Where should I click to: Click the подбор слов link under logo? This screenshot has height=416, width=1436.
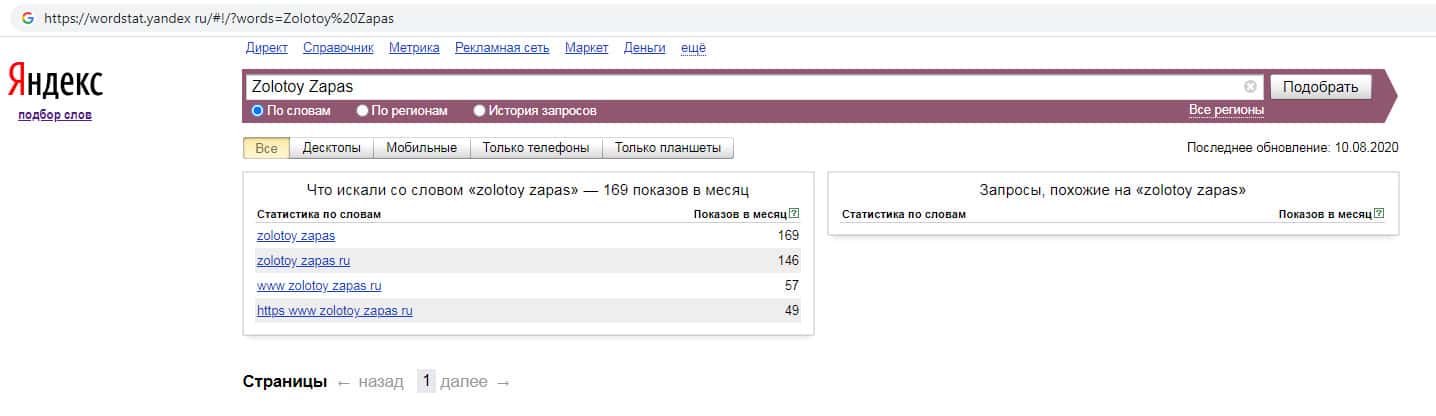pyautogui.click(x=55, y=115)
